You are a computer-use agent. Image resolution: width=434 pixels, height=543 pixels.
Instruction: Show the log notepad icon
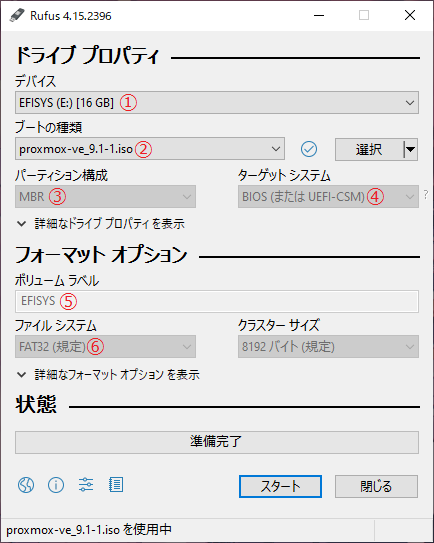click(x=116, y=484)
